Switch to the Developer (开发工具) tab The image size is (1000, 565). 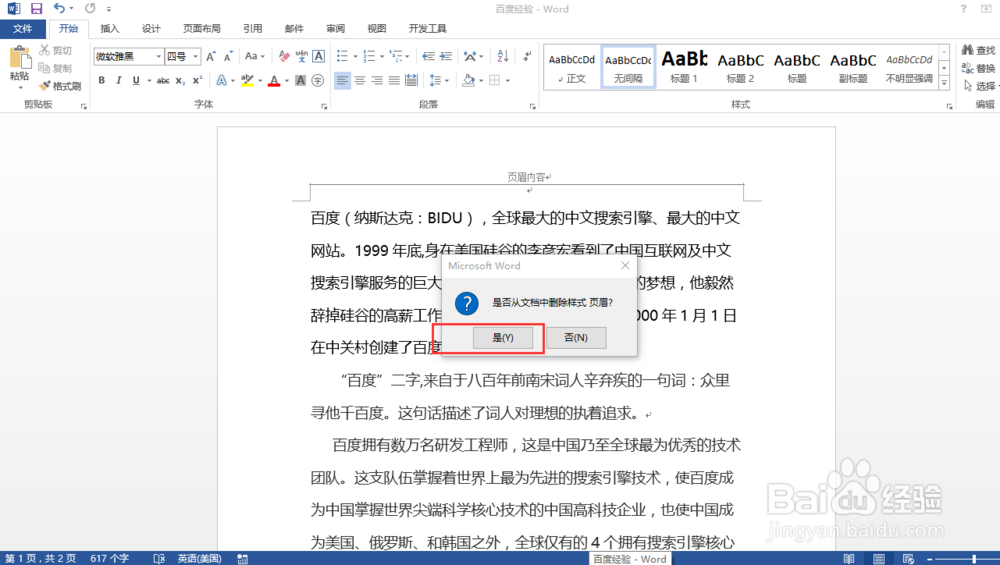click(x=427, y=29)
